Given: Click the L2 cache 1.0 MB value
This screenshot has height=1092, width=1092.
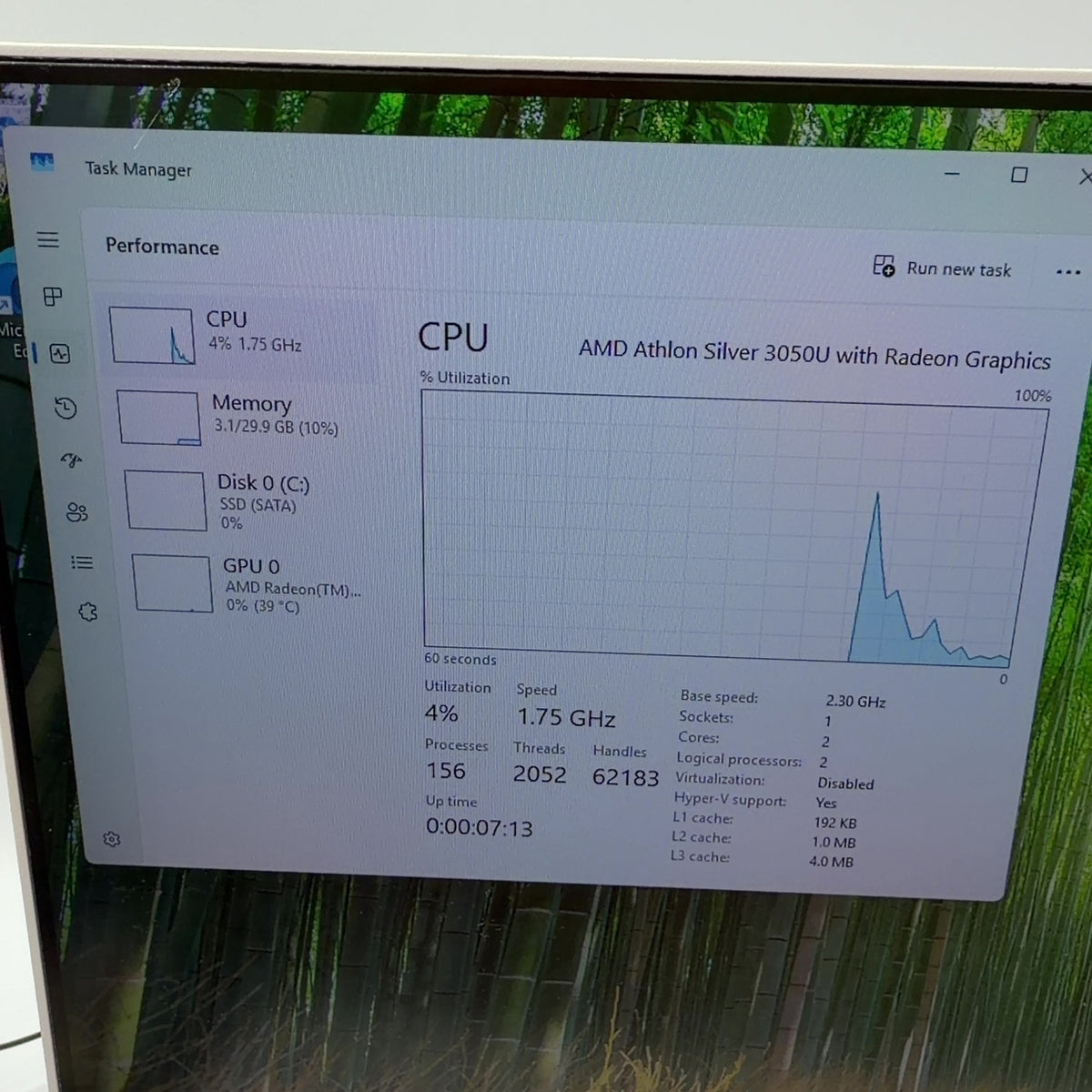Looking at the screenshot, I should (x=834, y=842).
